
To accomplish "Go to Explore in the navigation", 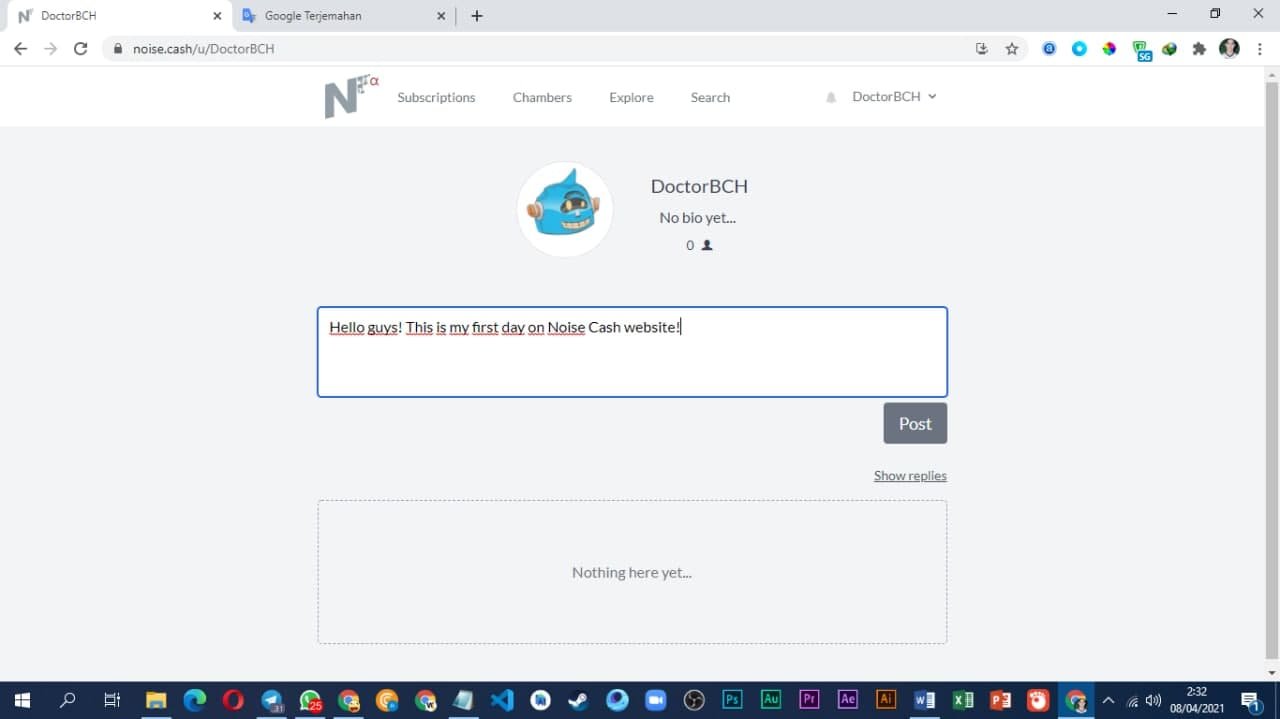I will coord(631,97).
